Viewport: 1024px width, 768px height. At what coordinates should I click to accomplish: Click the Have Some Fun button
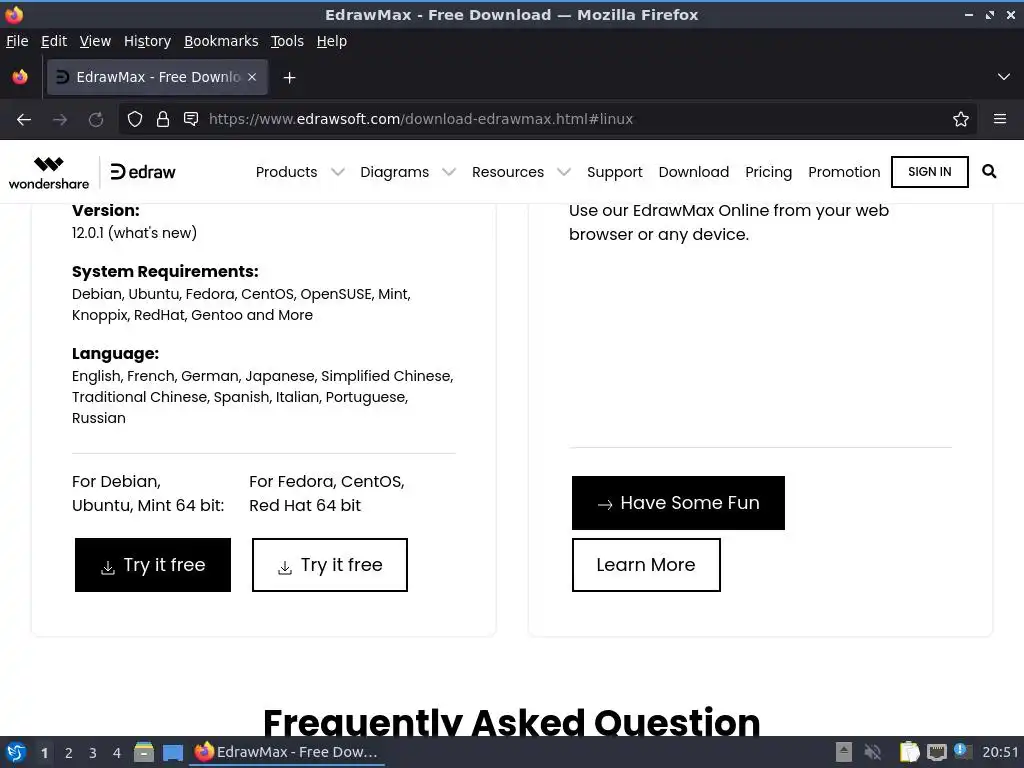(678, 503)
